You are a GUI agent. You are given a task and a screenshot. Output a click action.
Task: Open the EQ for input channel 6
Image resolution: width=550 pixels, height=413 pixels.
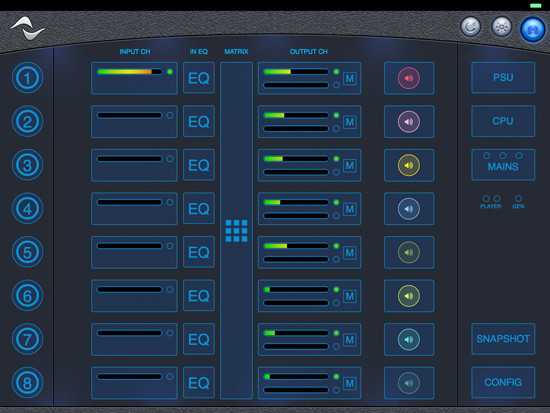(x=199, y=295)
